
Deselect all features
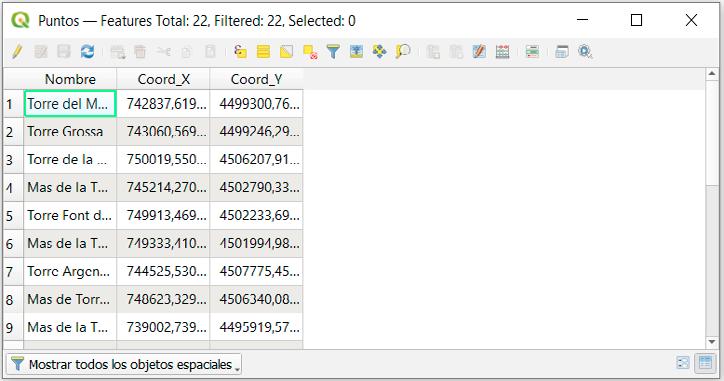click(310, 51)
